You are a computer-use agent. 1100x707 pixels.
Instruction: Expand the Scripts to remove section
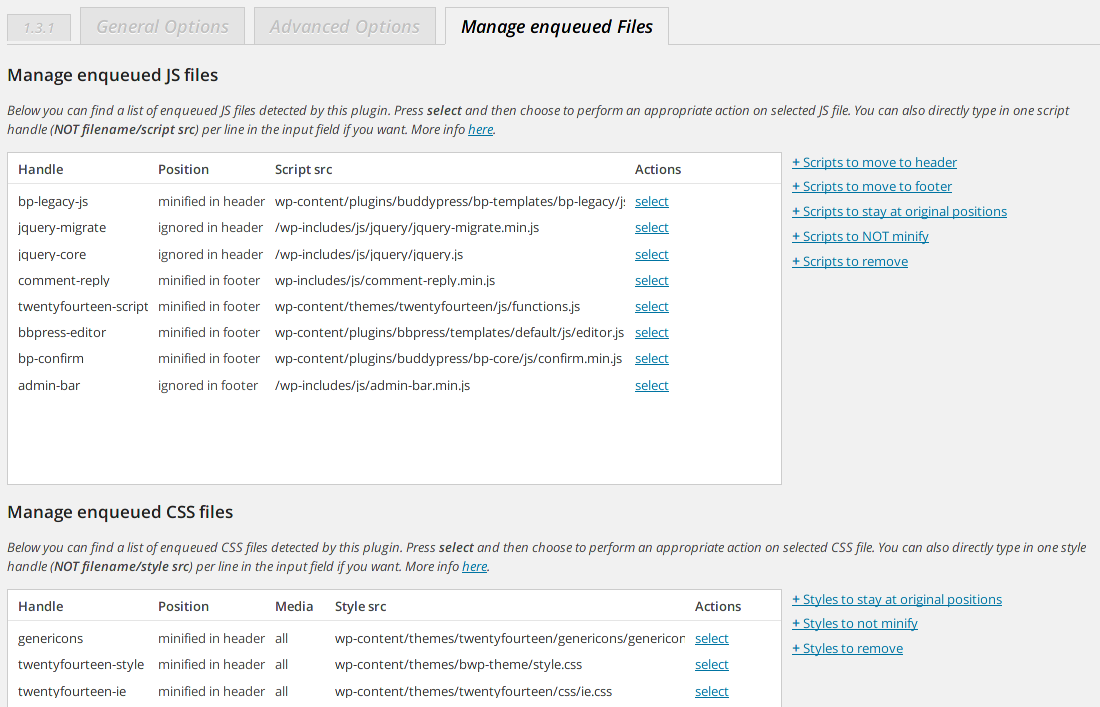[850, 261]
